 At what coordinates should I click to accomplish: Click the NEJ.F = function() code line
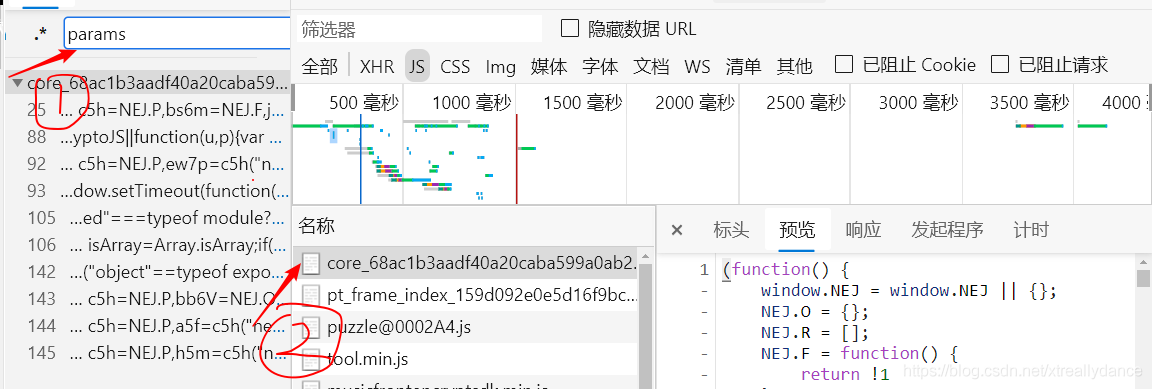pos(860,353)
